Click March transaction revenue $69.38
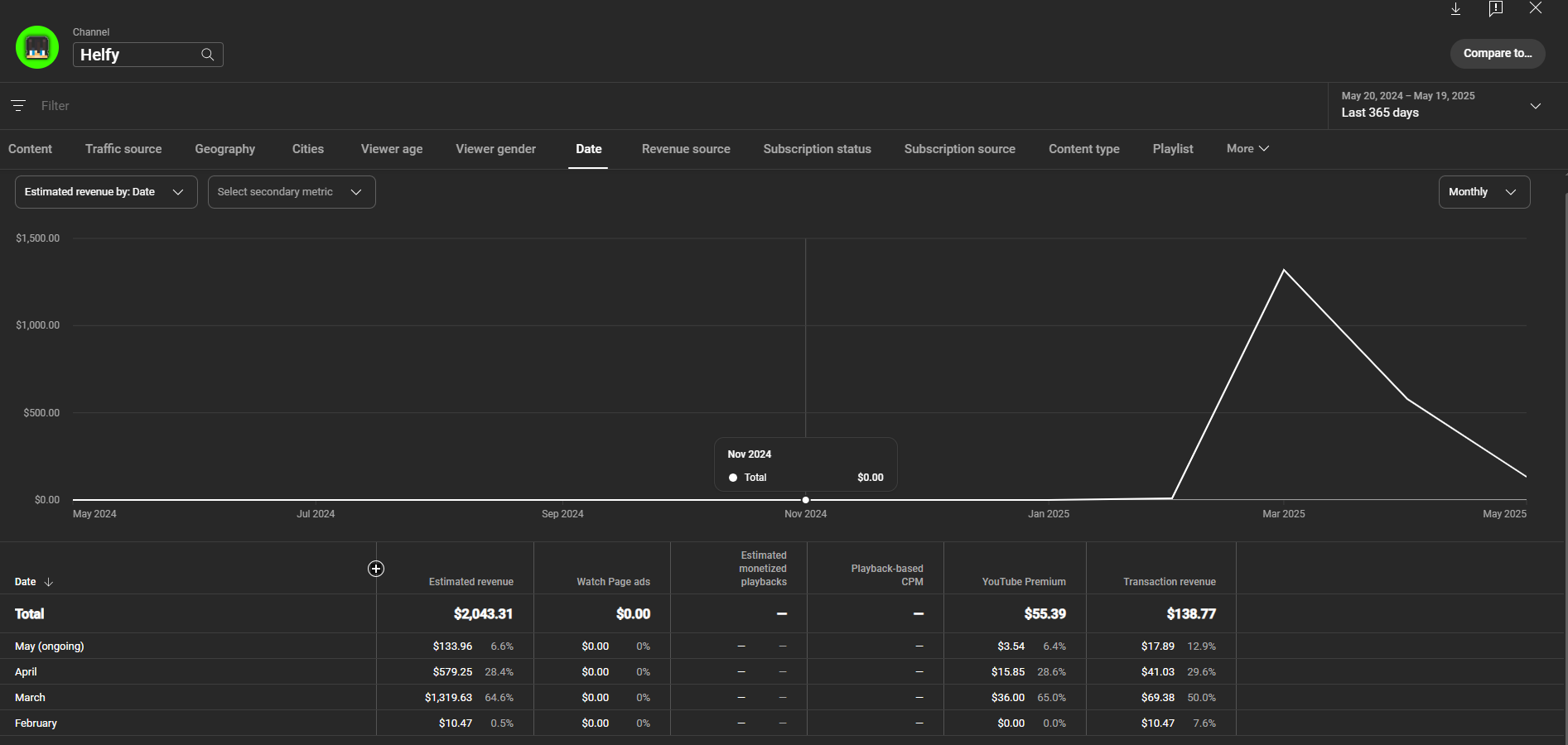This screenshot has width=1568, height=745. tap(1158, 698)
